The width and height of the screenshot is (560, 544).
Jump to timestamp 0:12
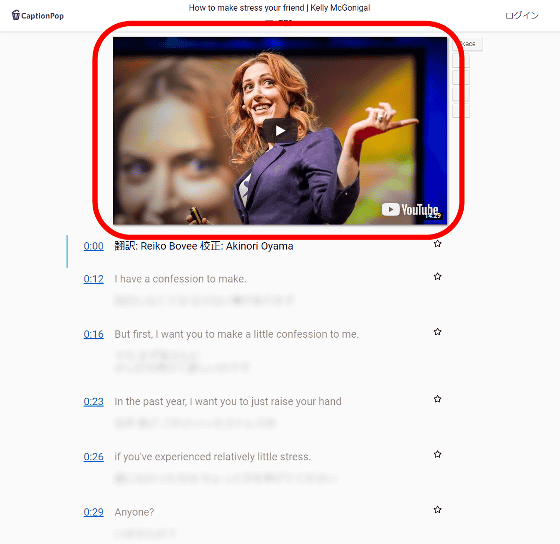point(94,279)
